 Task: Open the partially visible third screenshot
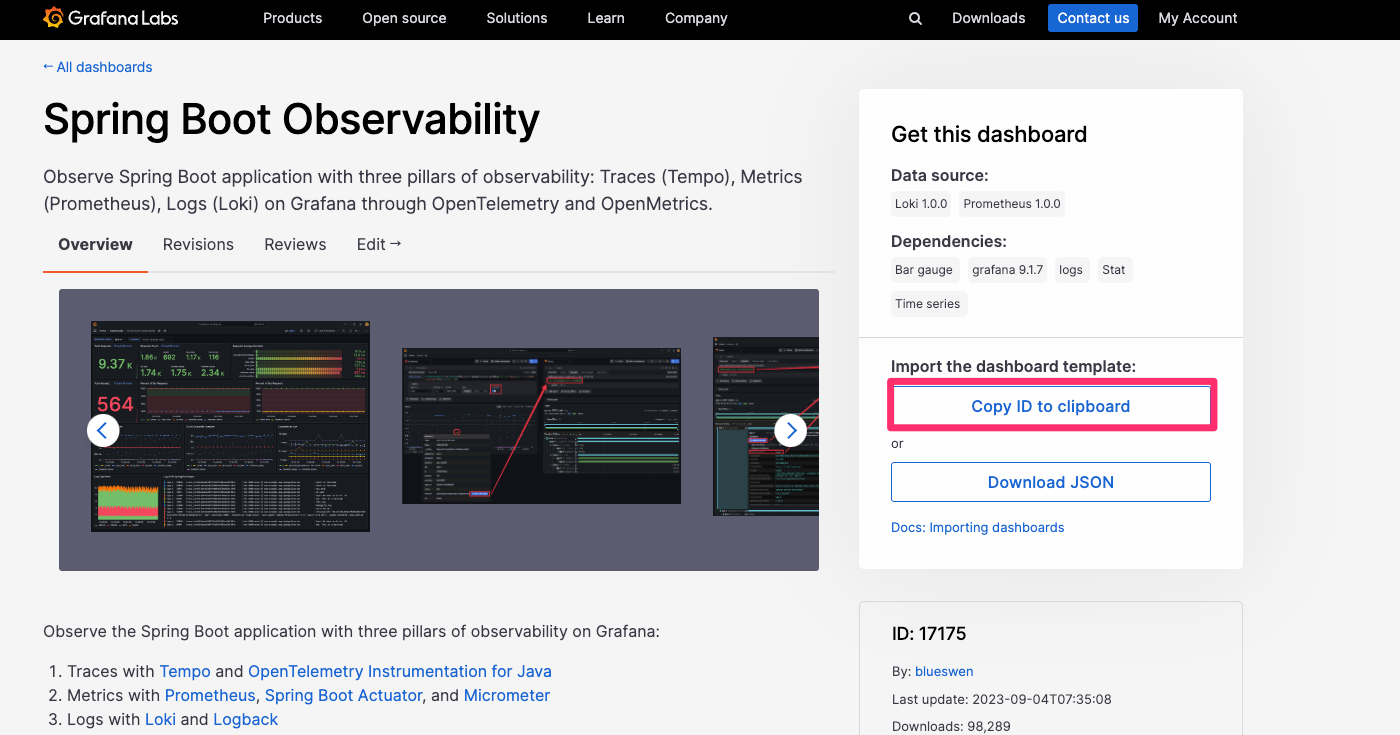pos(766,426)
